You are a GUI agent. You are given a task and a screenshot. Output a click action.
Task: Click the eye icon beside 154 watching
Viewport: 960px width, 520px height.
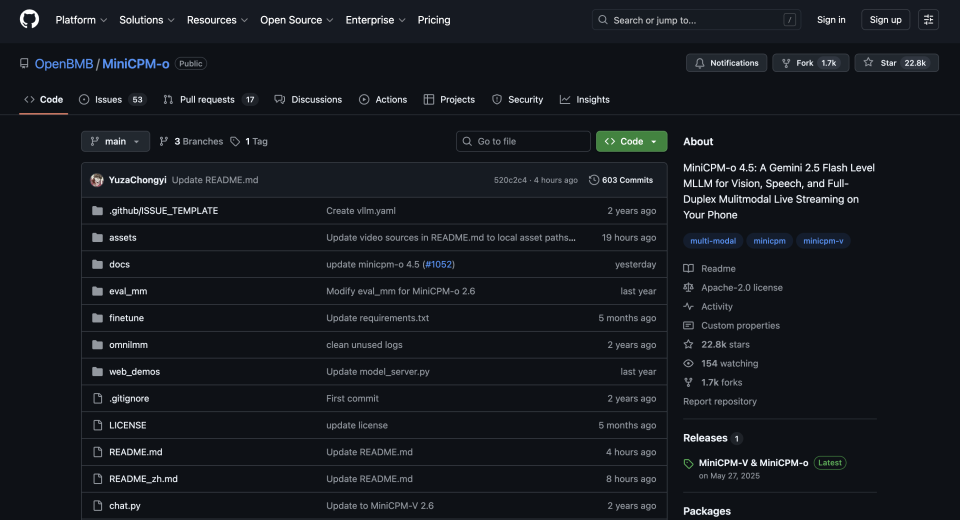[688, 363]
